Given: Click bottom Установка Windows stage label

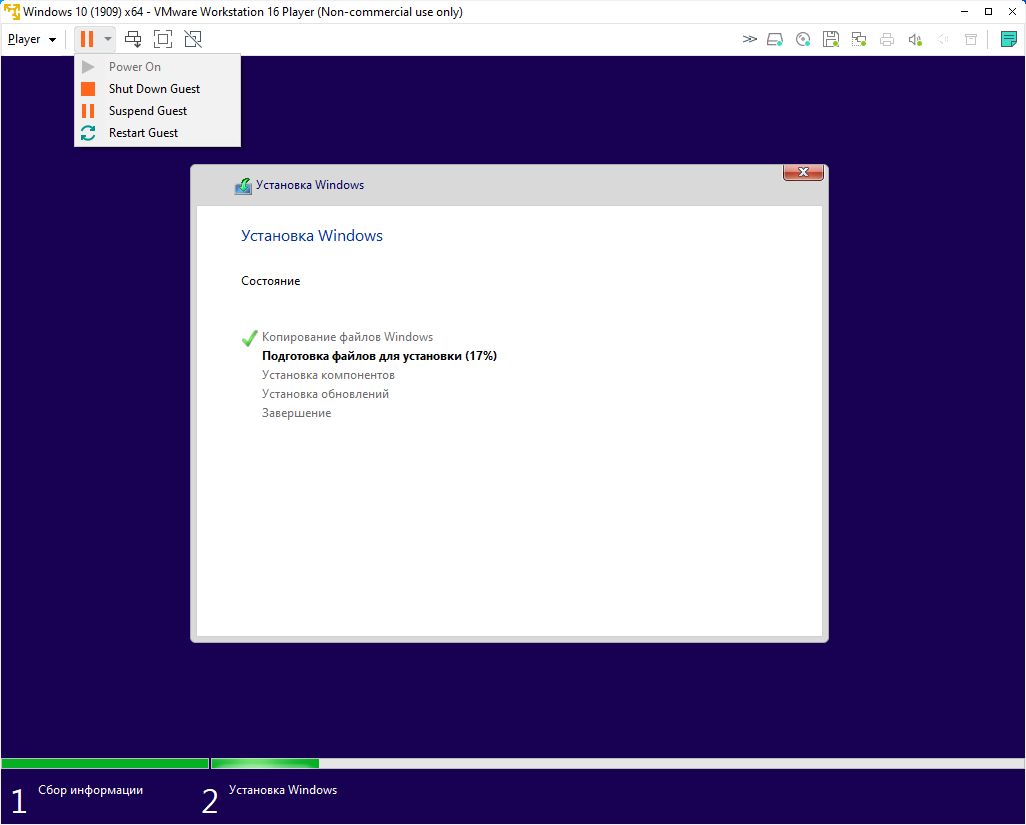Looking at the screenshot, I should (283, 790).
